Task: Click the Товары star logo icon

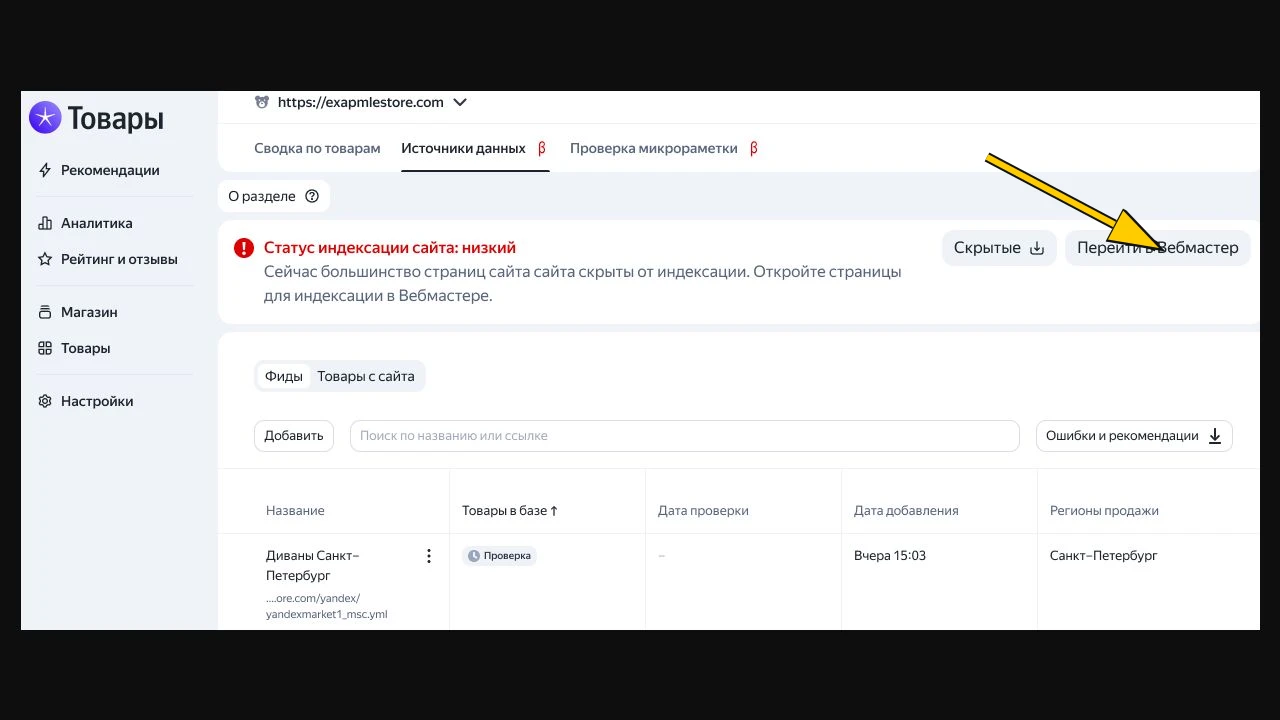Action: (x=45, y=118)
